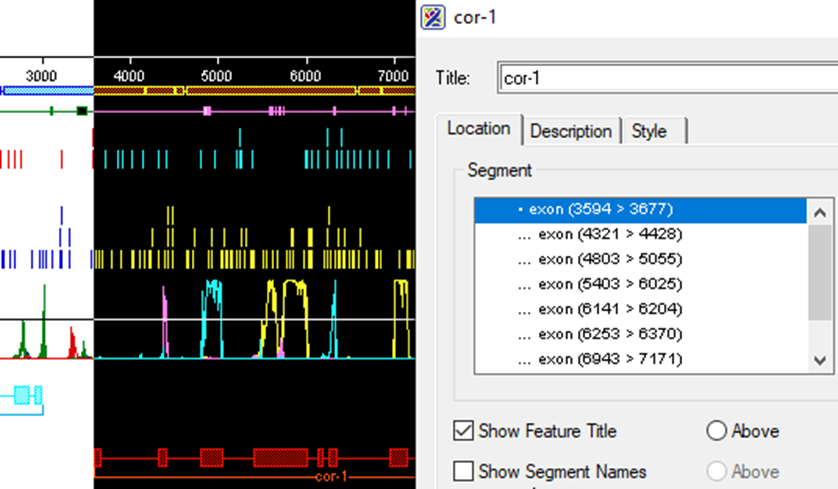Select exon (3594 > 3677) segment
This screenshot has height=489, width=838.
point(595,210)
